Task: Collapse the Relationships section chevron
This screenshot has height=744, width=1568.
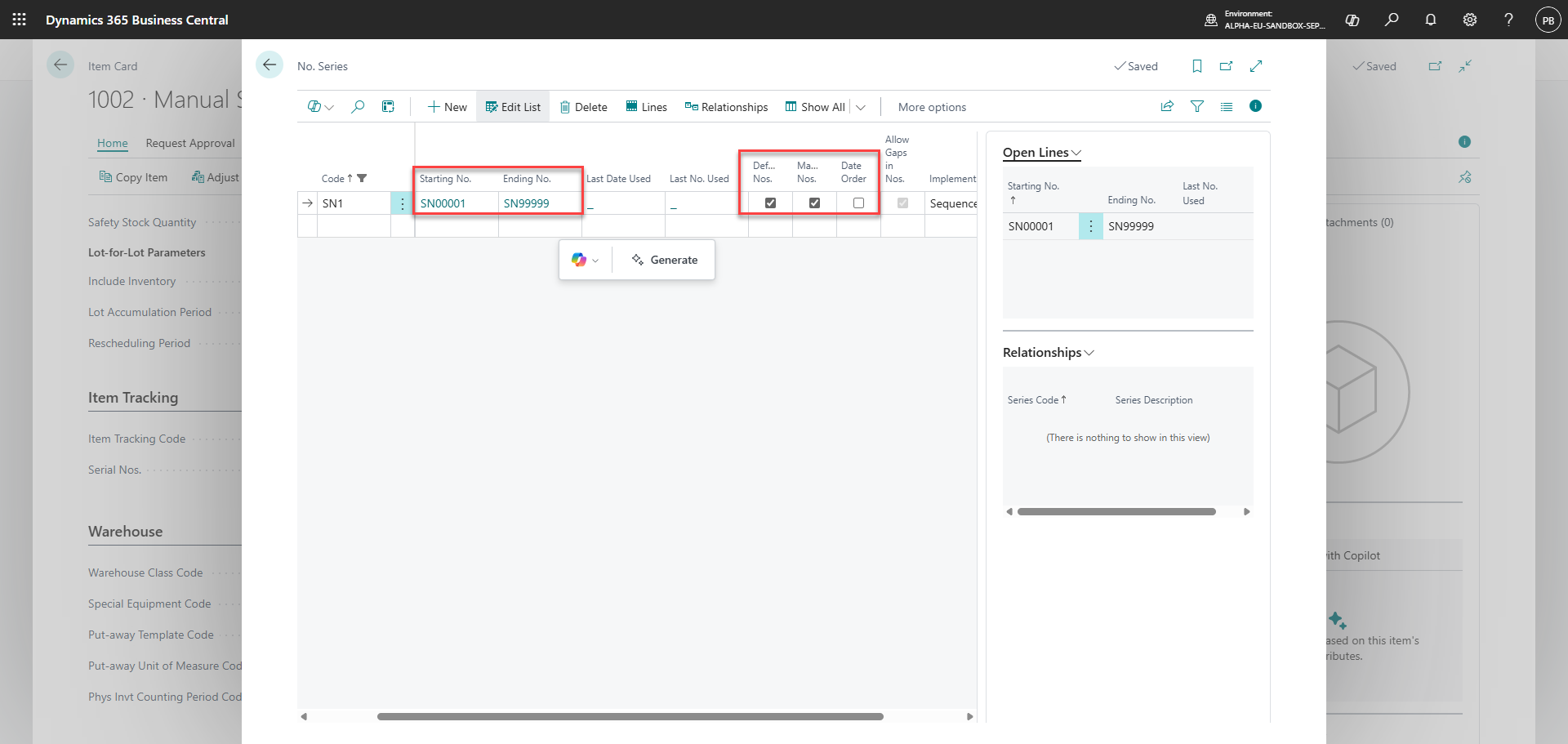Action: point(1089,353)
